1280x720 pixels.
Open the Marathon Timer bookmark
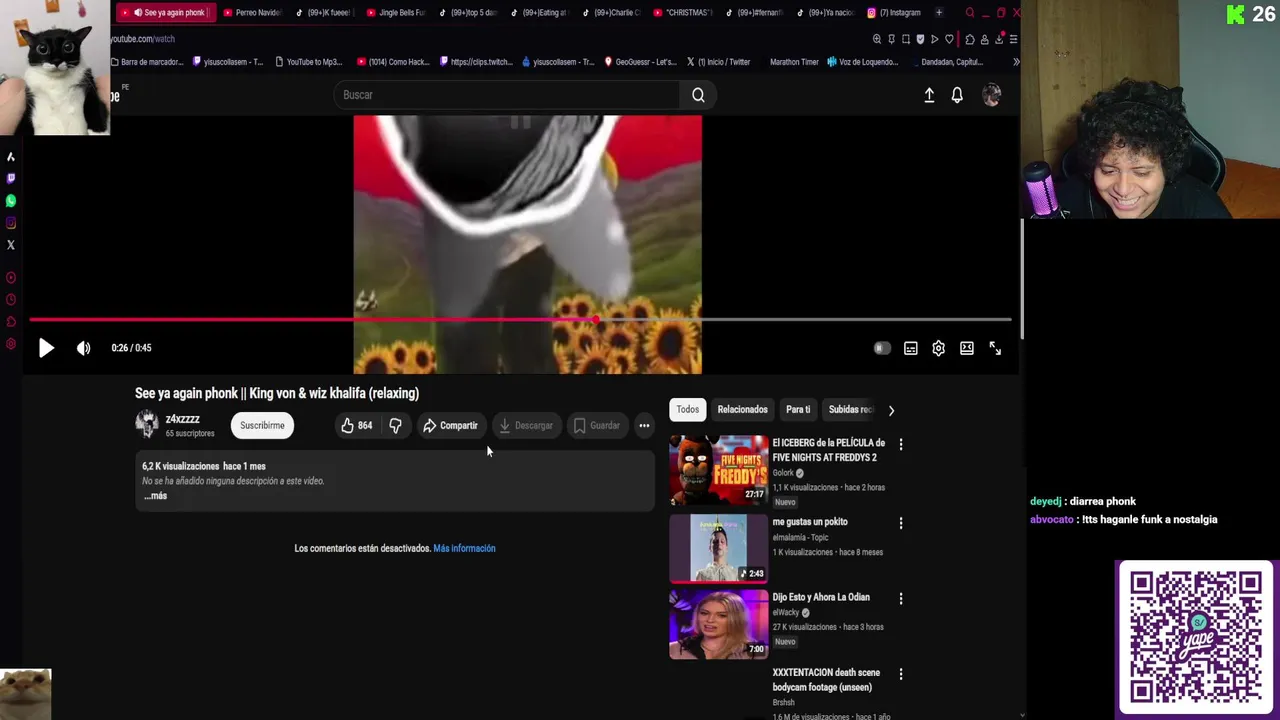[794, 62]
